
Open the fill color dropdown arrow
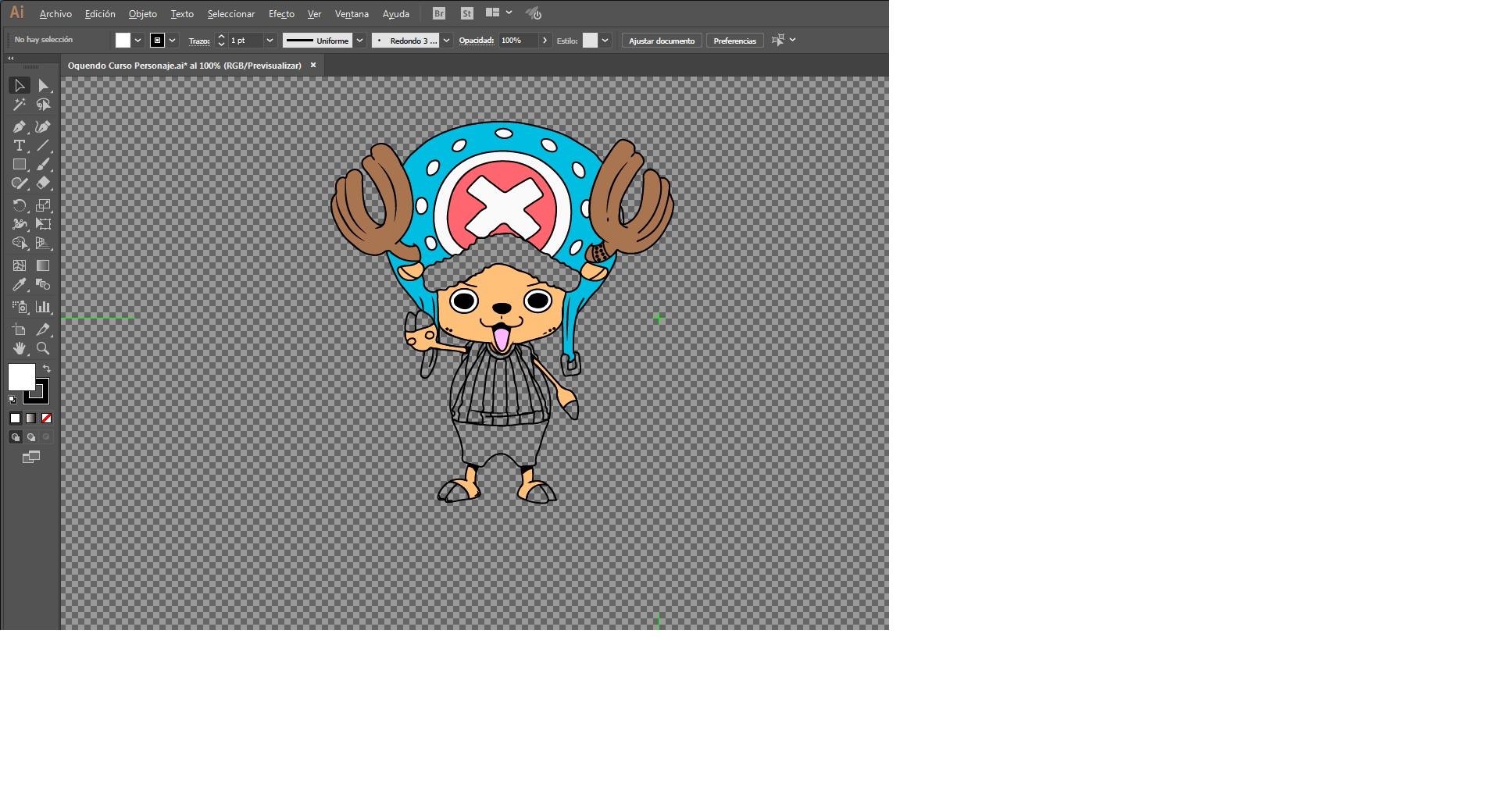tap(138, 41)
